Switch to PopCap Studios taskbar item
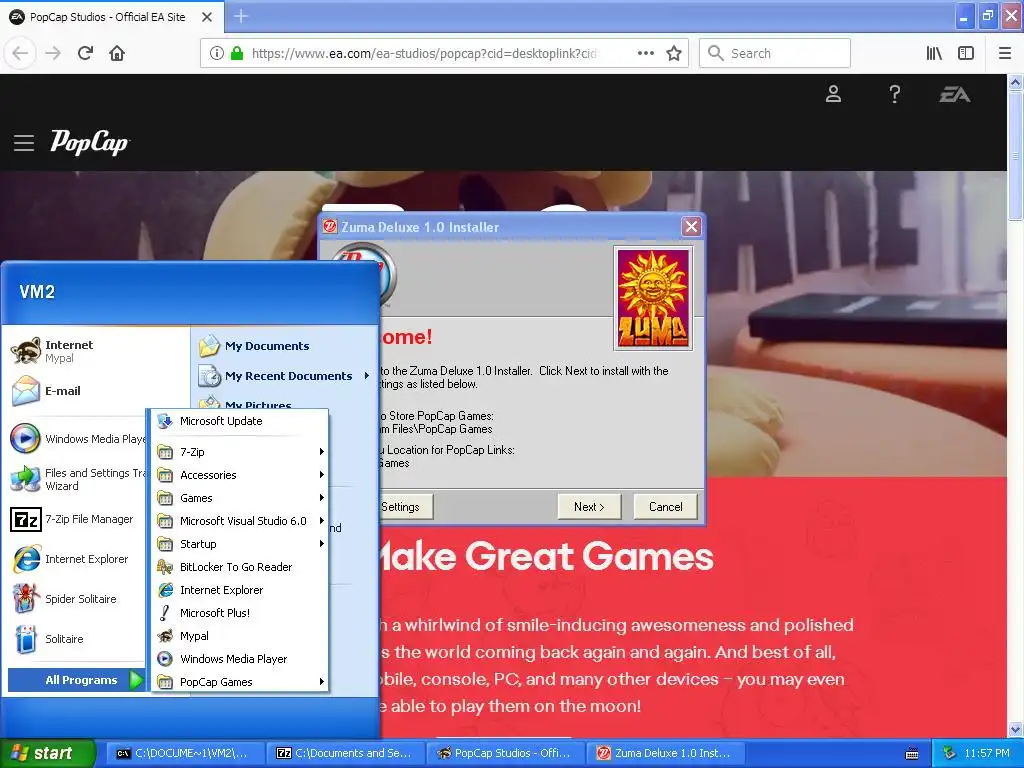Image resolution: width=1024 pixels, height=768 pixels. point(505,753)
